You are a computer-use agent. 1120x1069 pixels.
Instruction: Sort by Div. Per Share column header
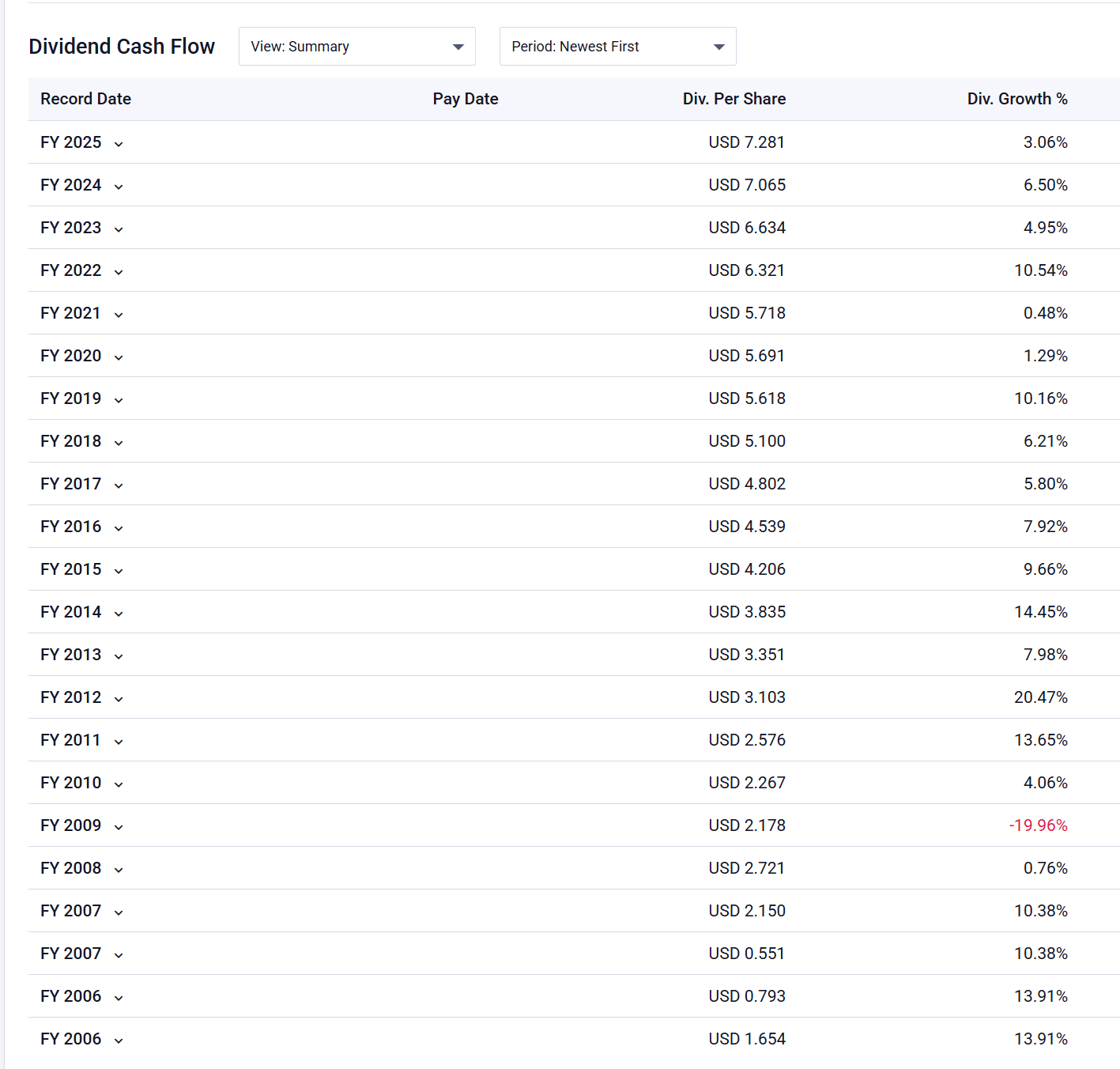[x=733, y=99]
